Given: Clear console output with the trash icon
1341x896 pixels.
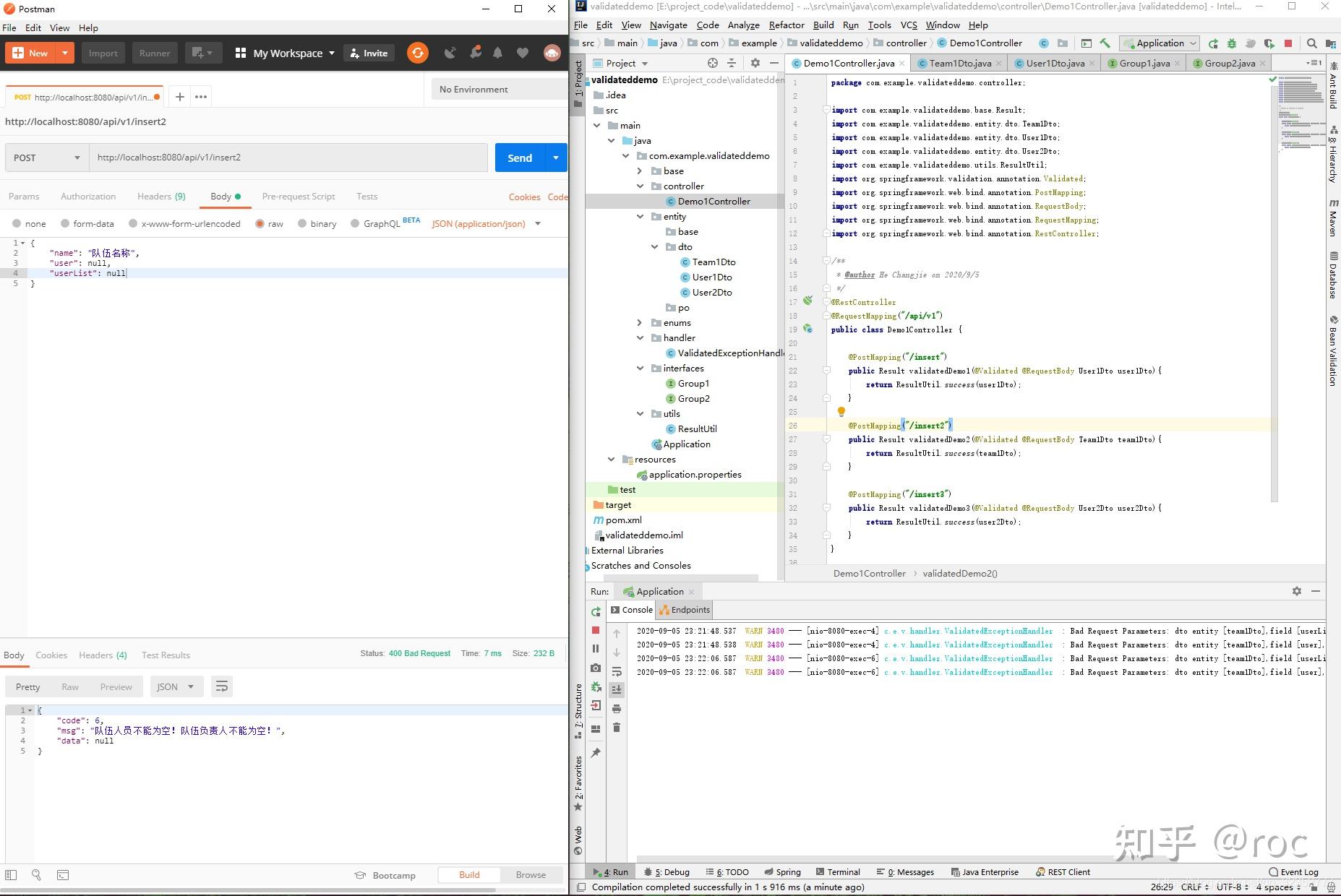Looking at the screenshot, I should [x=617, y=728].
